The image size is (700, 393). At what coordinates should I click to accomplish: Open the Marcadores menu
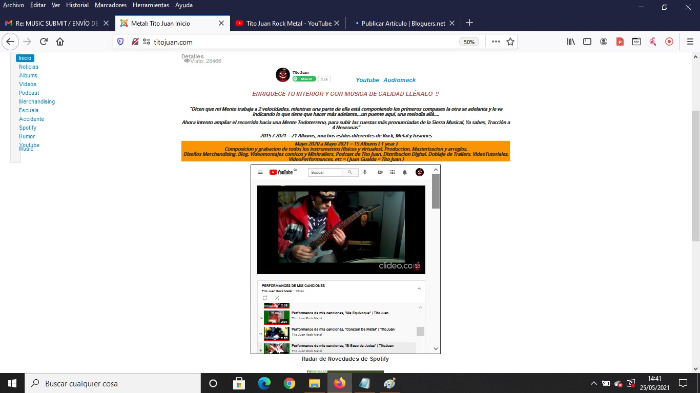click(110, 5)
